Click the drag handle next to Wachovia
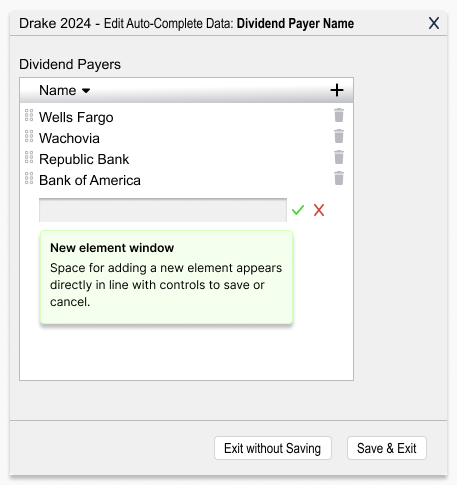This screenshot has width=457, height=485. [x=29, y=136]
